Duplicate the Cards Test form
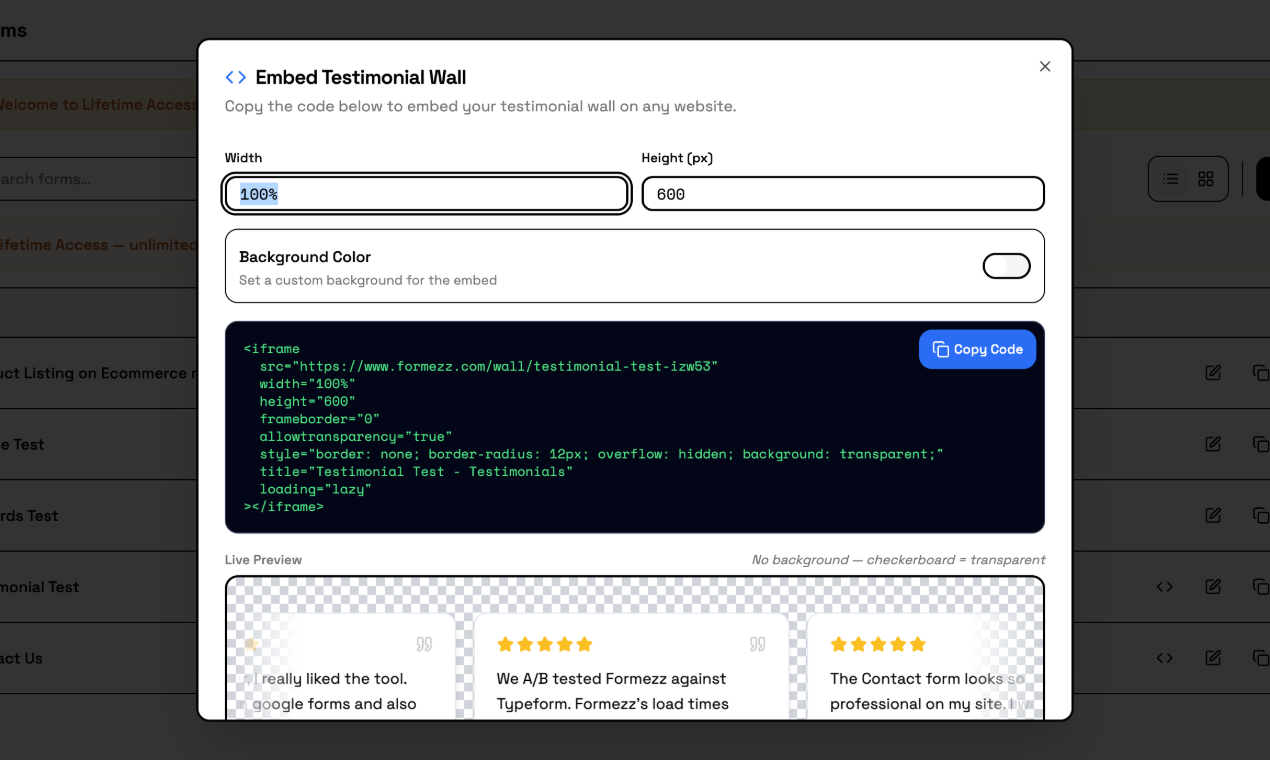The width and height of the screenshot is (1270, 760). pyautogui.click(x=1261, y=515)
